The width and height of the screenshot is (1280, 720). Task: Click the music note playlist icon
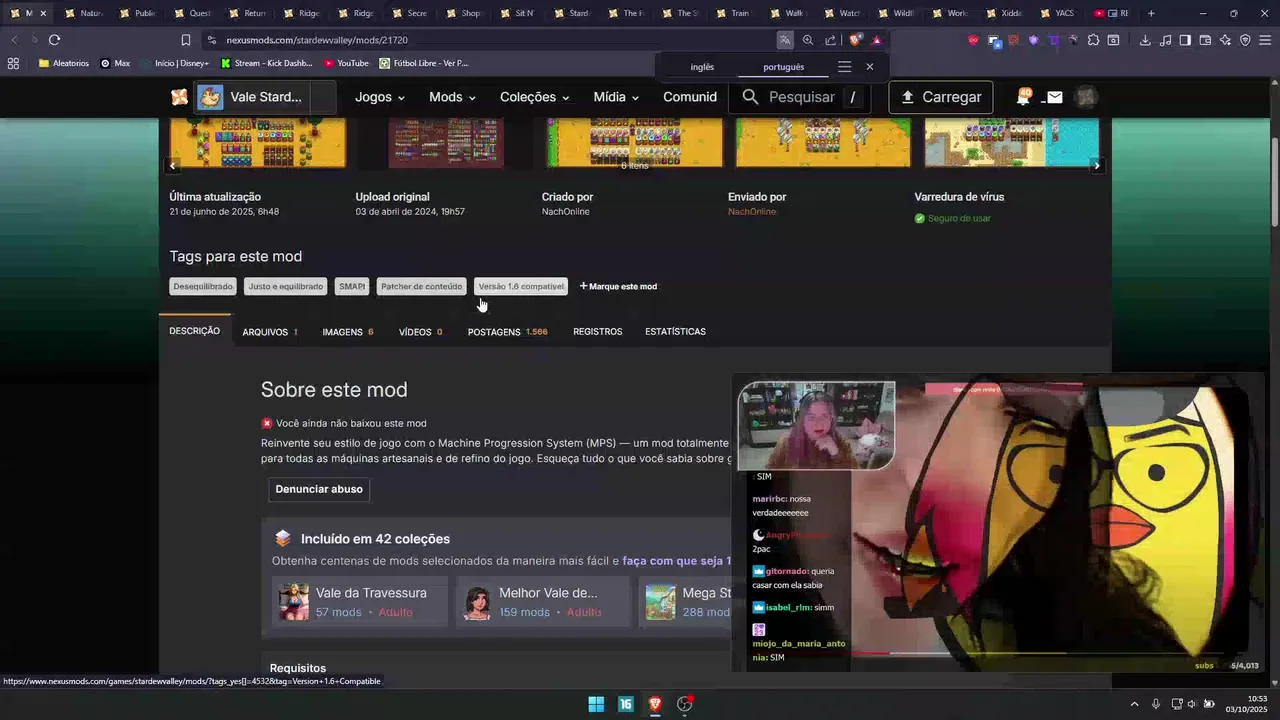(x=1165, y=40)
